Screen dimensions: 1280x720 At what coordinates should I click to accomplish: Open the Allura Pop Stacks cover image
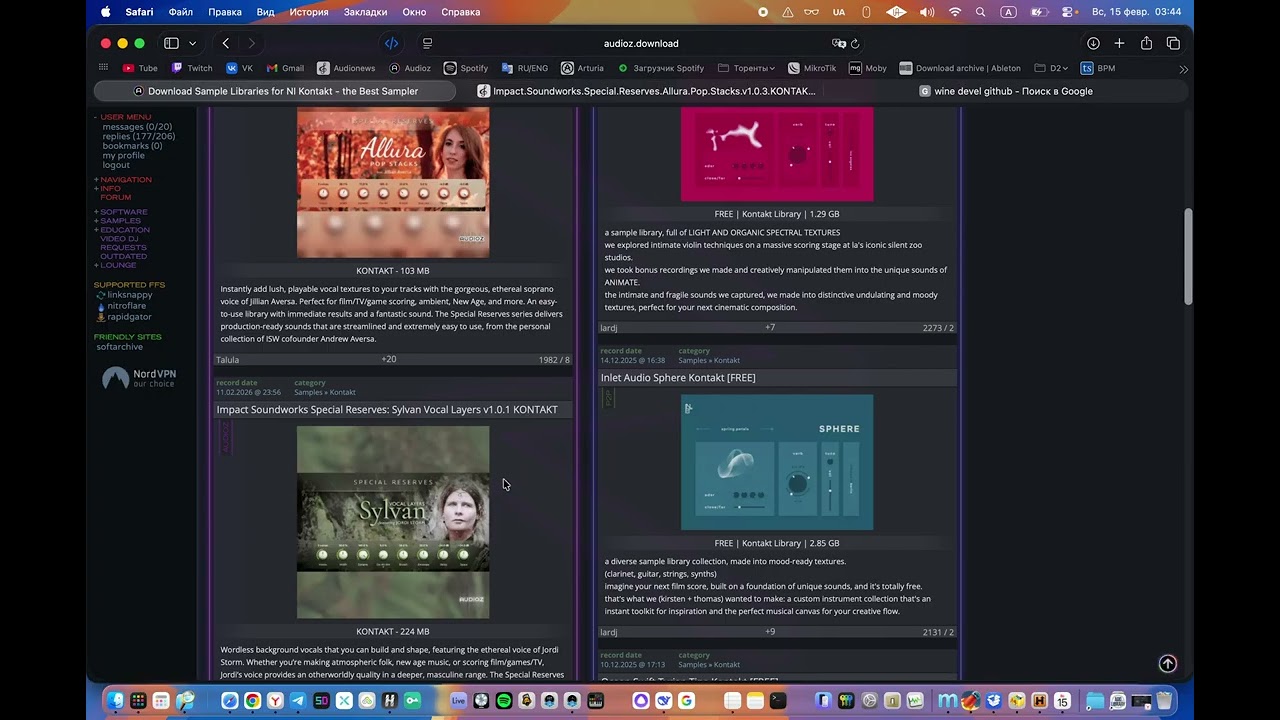point(393,183)
